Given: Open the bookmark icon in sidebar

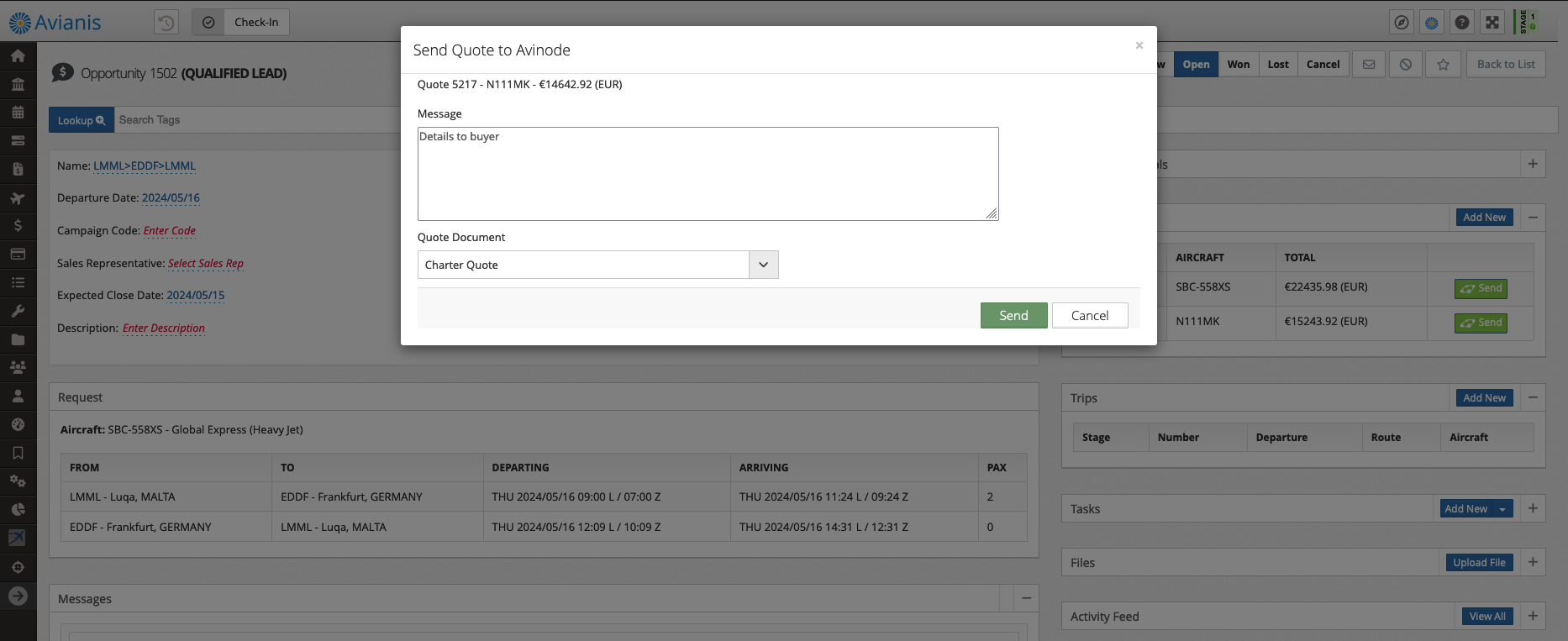Looking at the screenshot, I should click(18, 453).
